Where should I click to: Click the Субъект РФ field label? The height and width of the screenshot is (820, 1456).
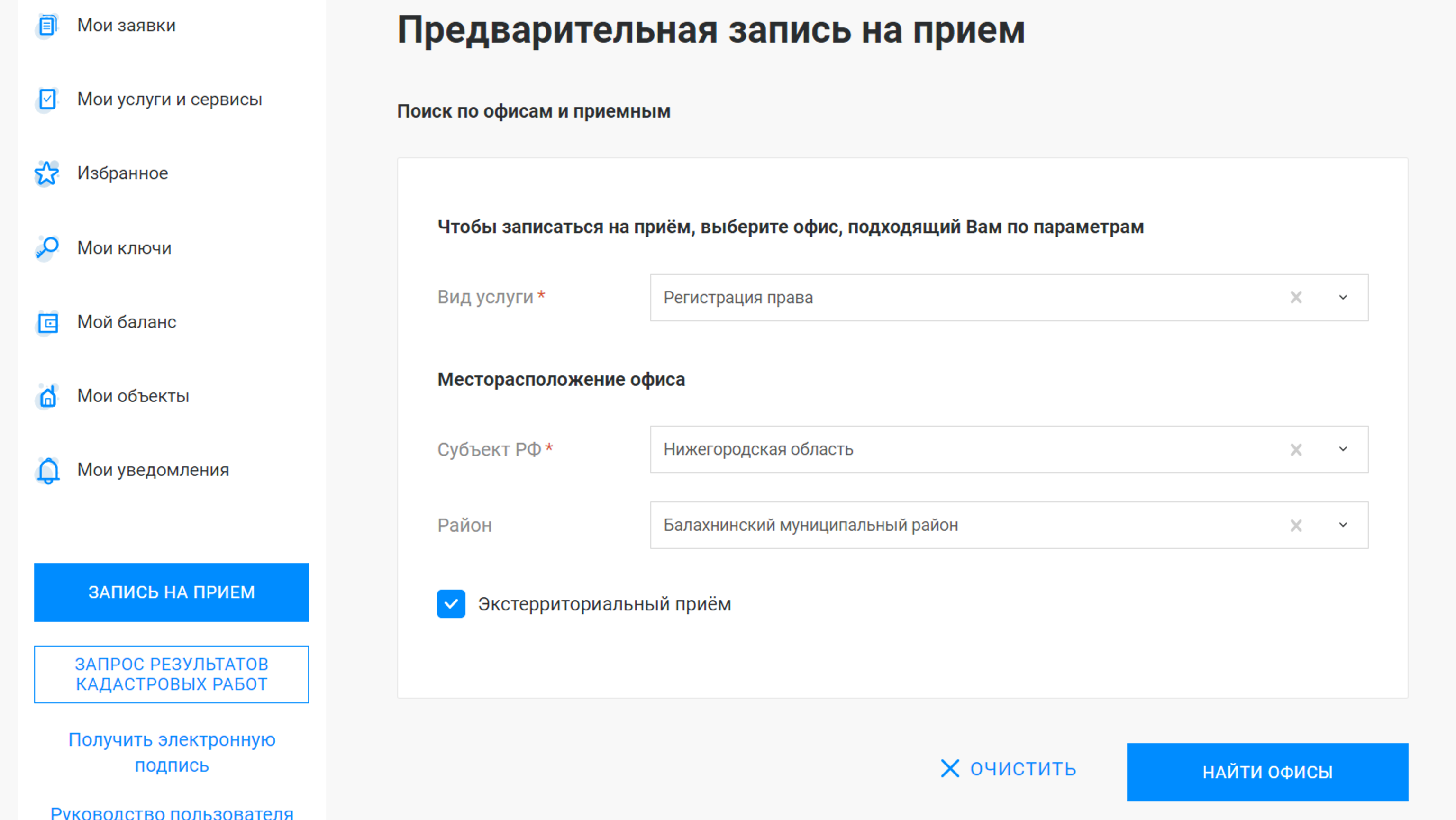(x=489, y=449)
